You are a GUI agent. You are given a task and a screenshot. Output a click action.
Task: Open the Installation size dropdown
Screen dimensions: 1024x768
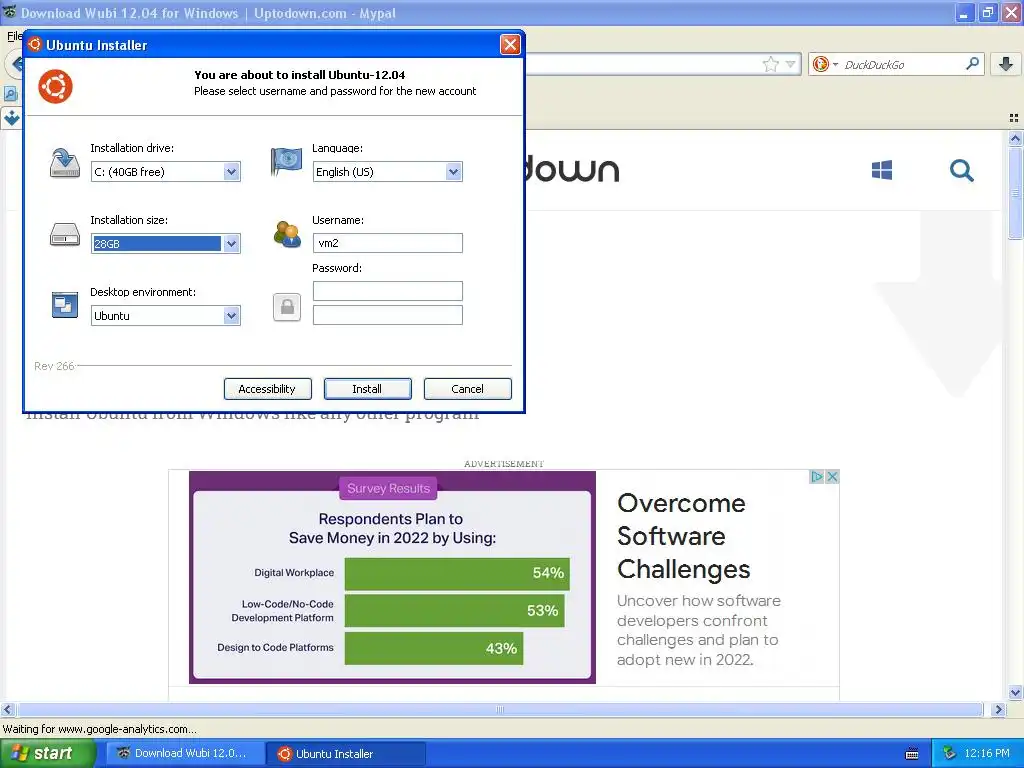tap(231, 244)
